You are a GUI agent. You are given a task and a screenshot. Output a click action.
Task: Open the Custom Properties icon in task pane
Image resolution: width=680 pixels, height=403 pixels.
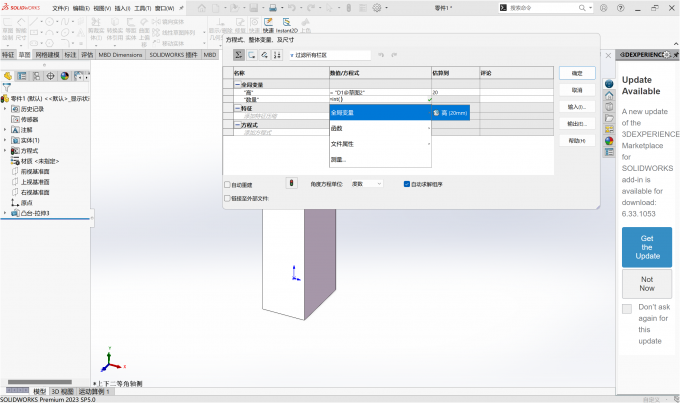coord(609,152)
